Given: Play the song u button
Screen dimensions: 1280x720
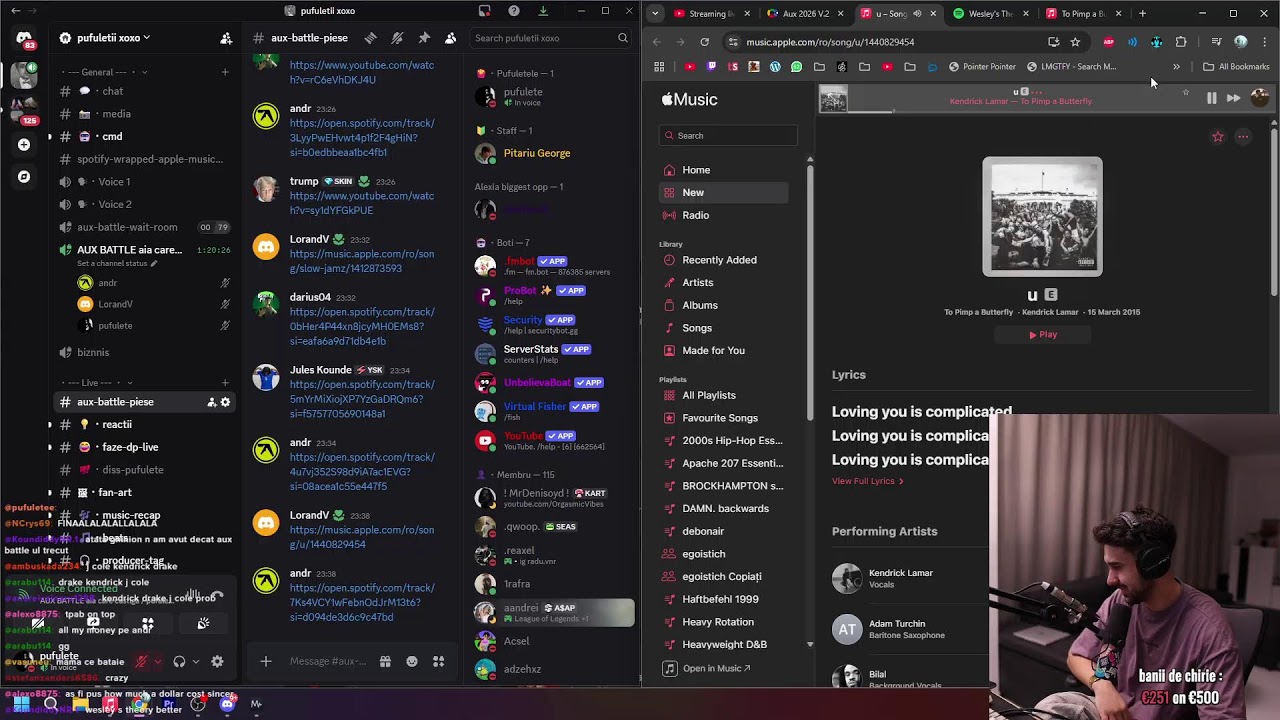Looking at the screenshot, I should tap(1043, 335).
